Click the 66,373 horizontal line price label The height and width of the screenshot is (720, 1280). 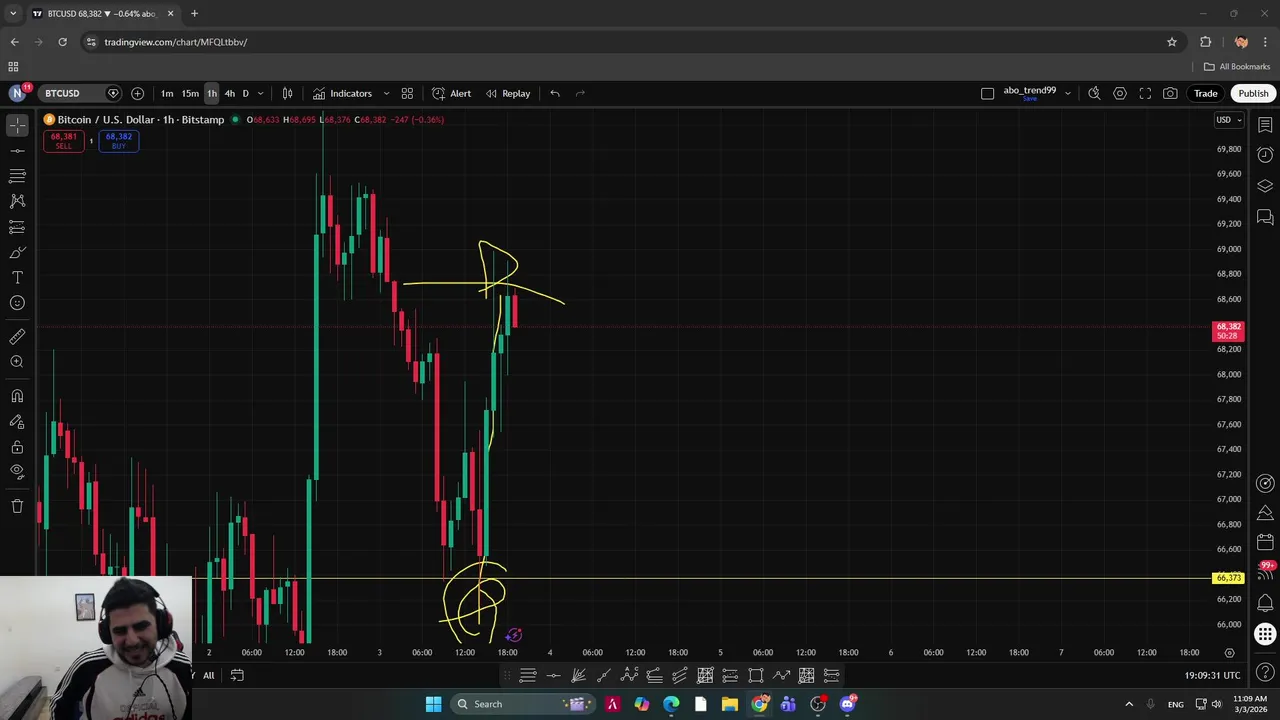(1228, 578)
